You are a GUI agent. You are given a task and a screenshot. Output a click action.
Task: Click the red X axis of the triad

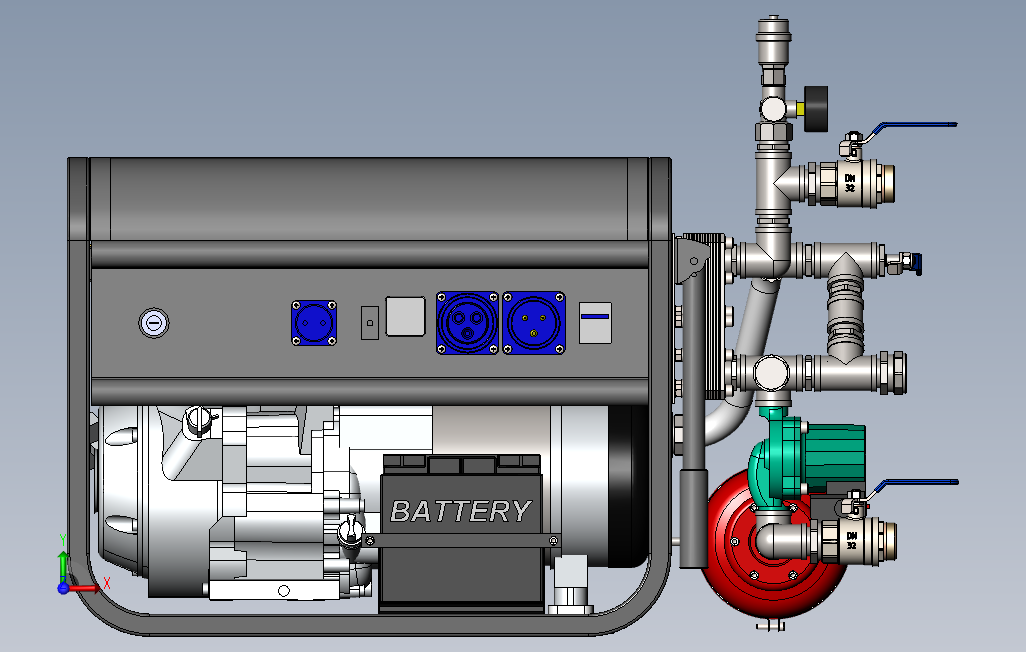point(85,589)
